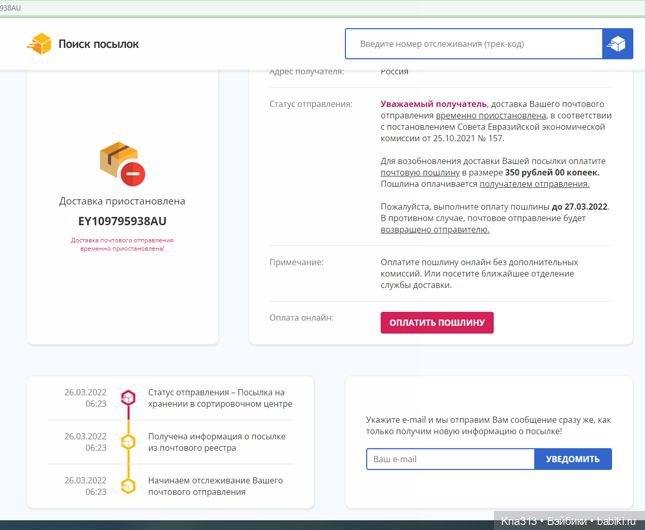645x530 pixels.
Task: Click the sorting center storage status entry
Action: click(220, 398)
